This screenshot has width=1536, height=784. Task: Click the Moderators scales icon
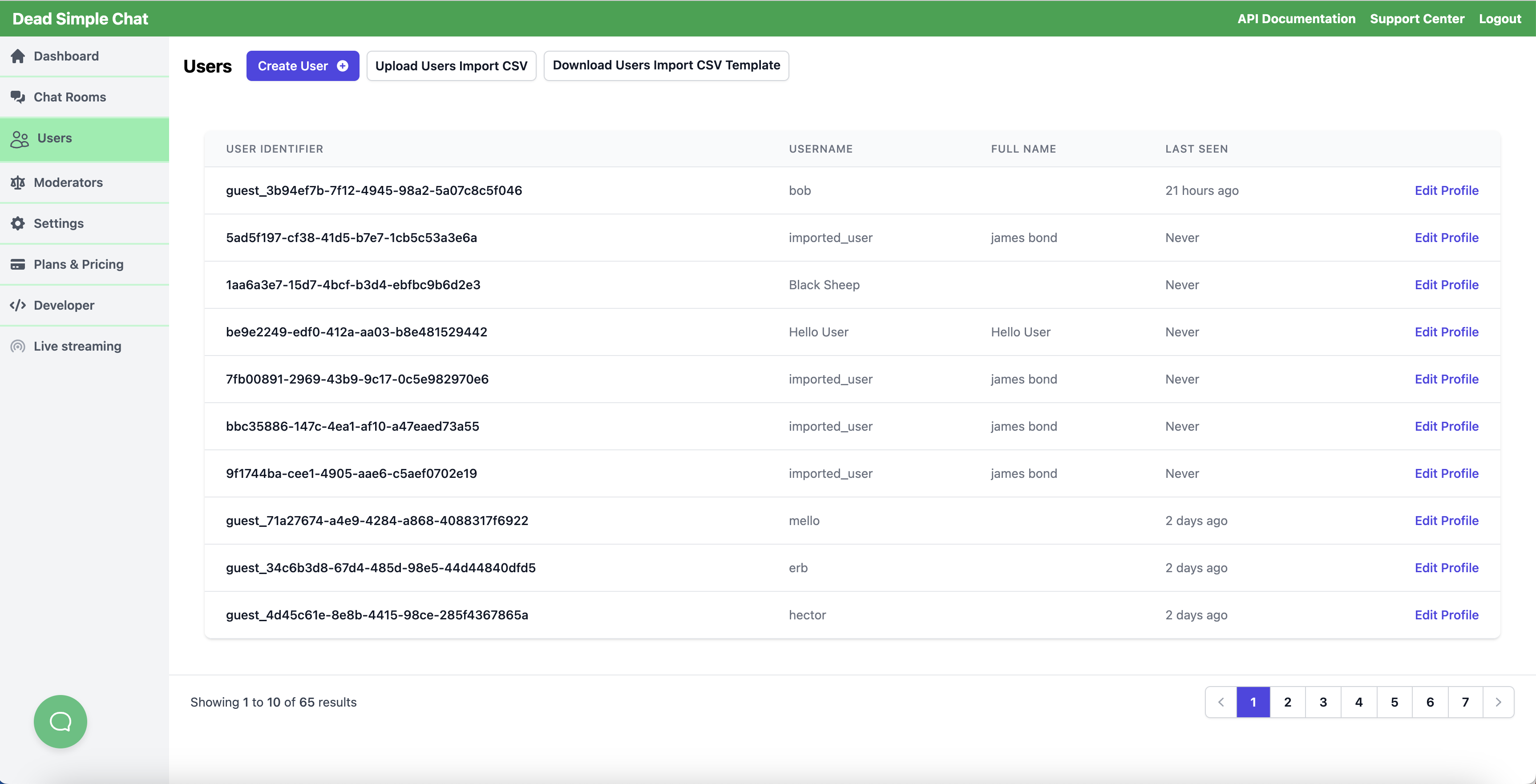(18, 182)
